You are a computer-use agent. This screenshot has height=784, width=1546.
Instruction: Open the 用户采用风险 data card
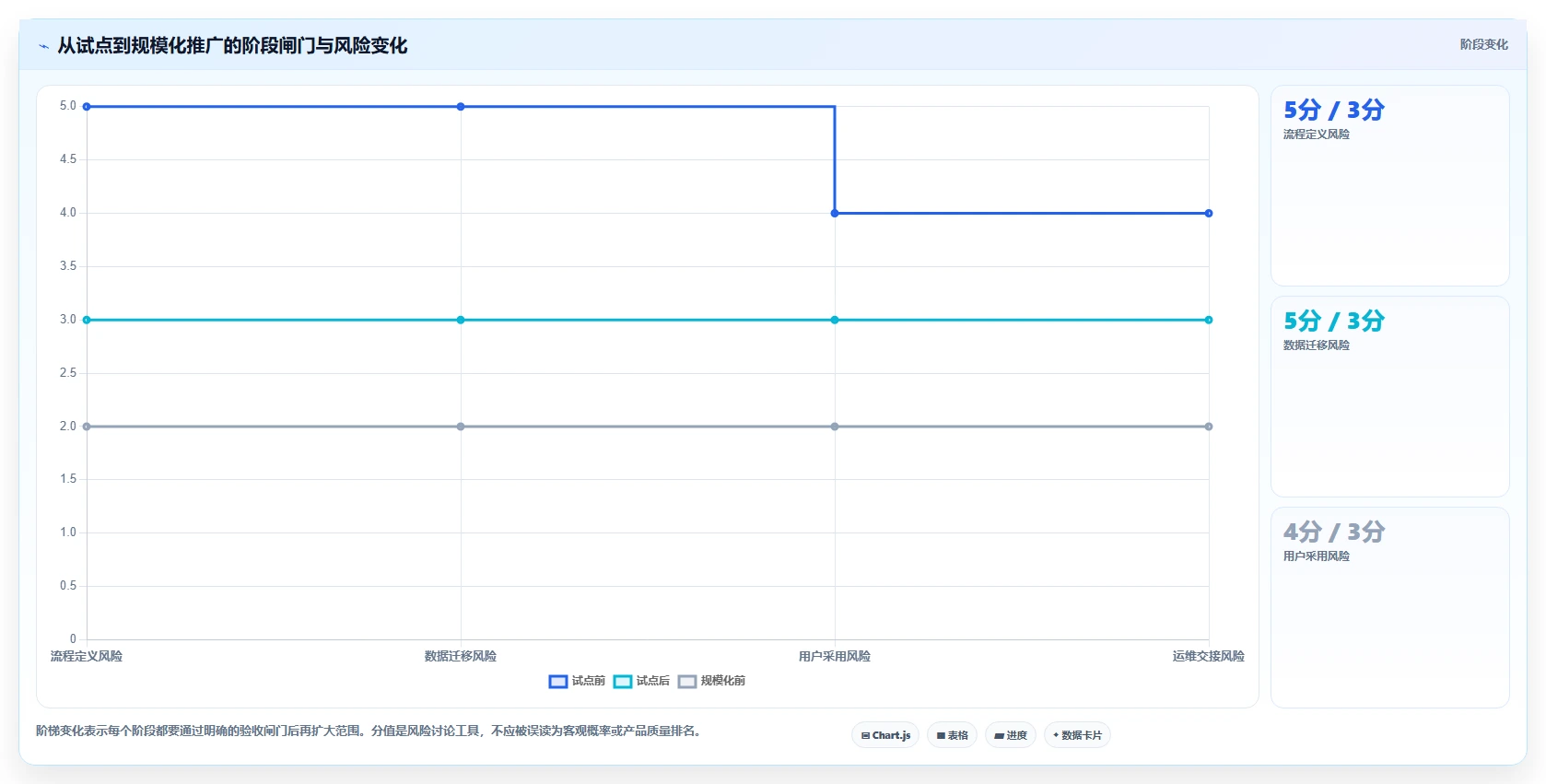click(1389, 608)
